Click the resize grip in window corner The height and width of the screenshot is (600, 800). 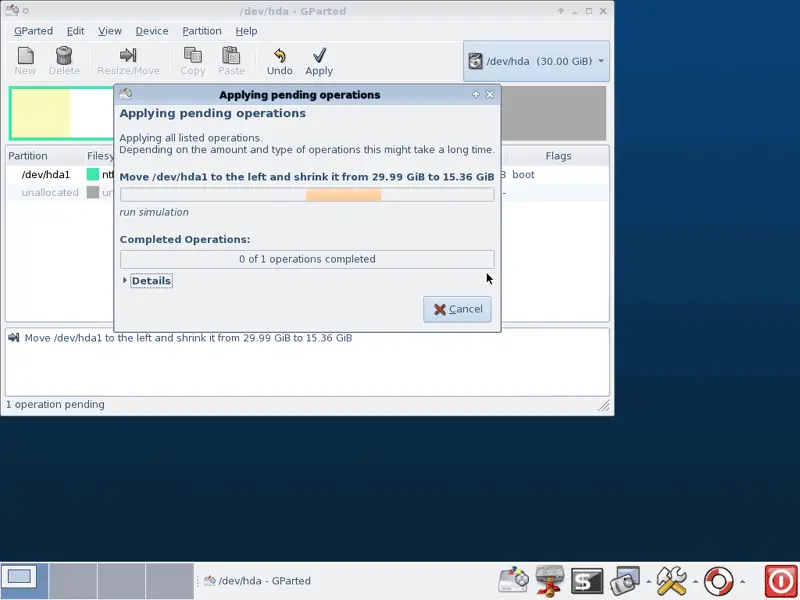click(x=604, y=406)
